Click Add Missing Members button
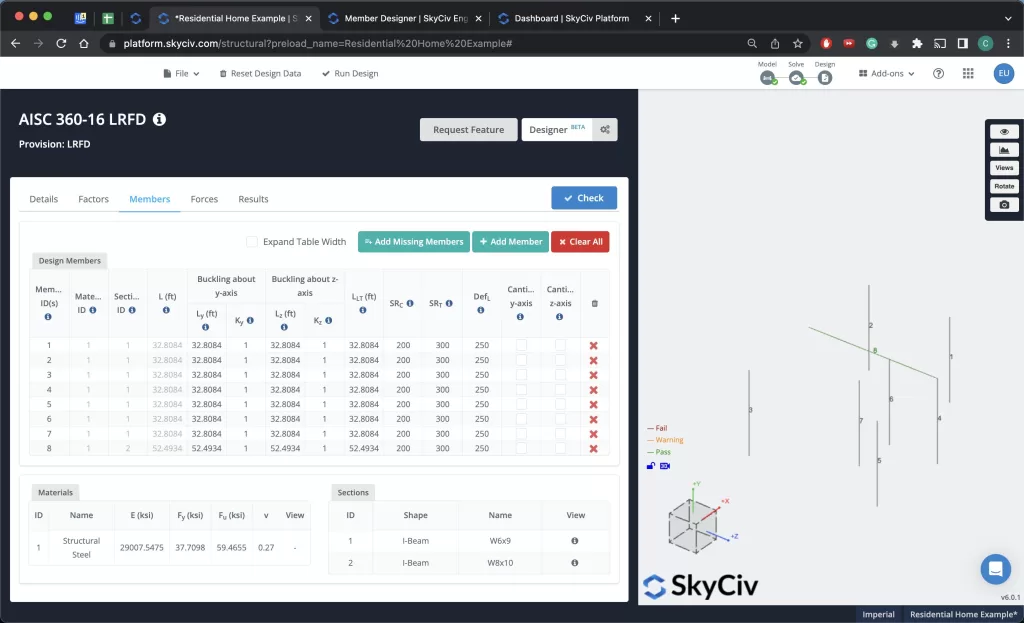1024x623 pixels. pos(413,242)
